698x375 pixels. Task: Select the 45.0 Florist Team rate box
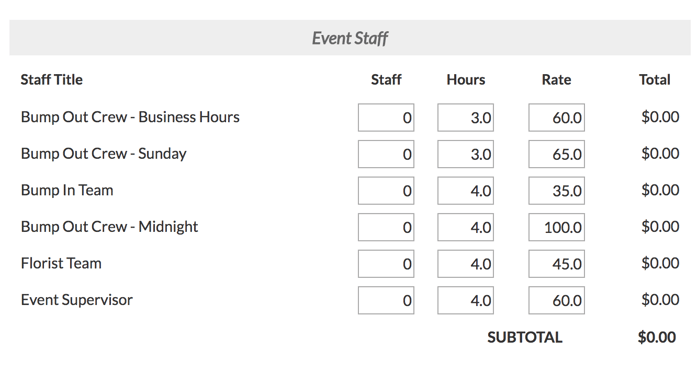click(x=556, y=264)
